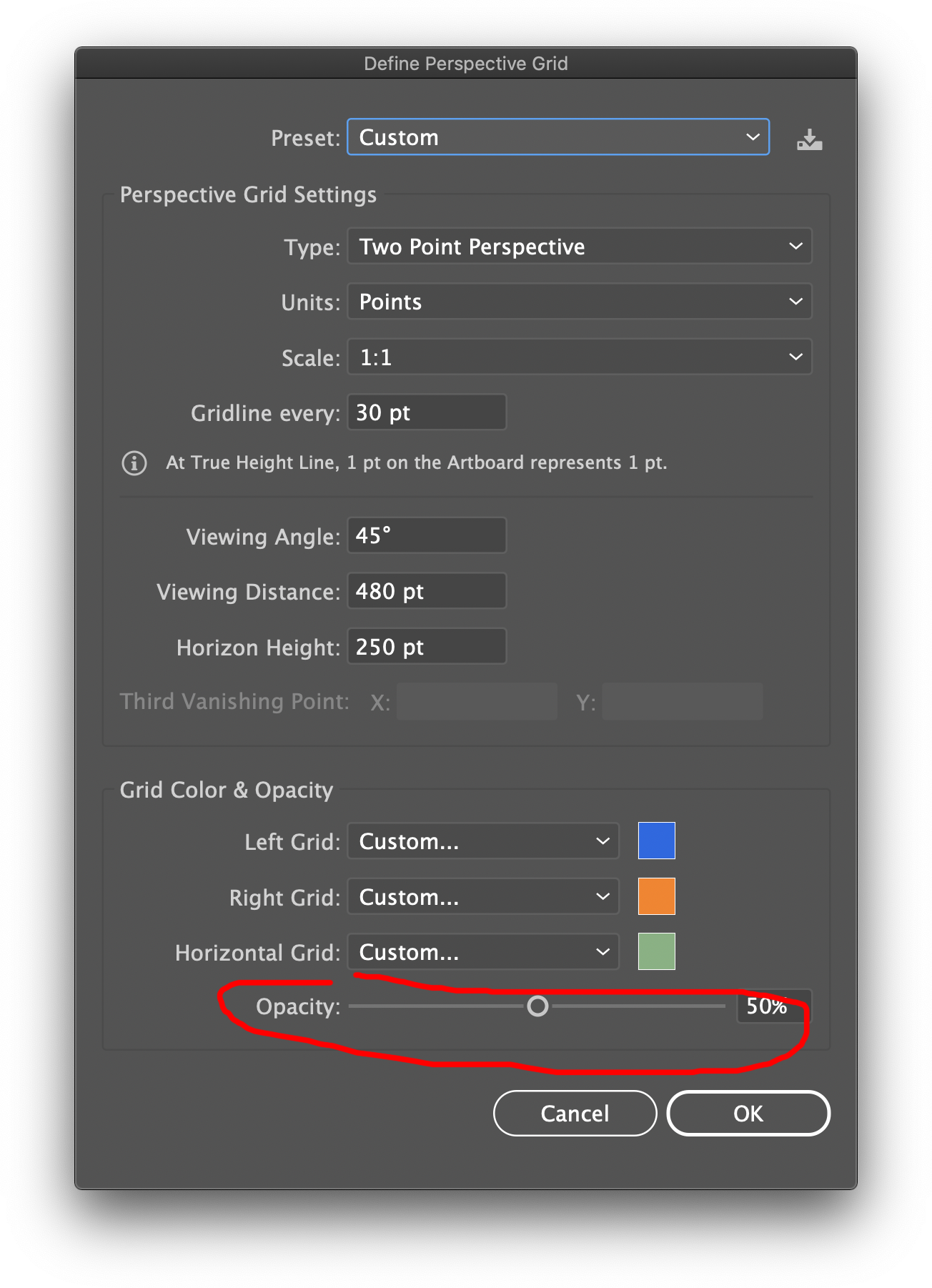The width and height of the screenshot is (932, 1288).
Task: Open the Right Grid color dropdown
Action: (x=482, y=896)
